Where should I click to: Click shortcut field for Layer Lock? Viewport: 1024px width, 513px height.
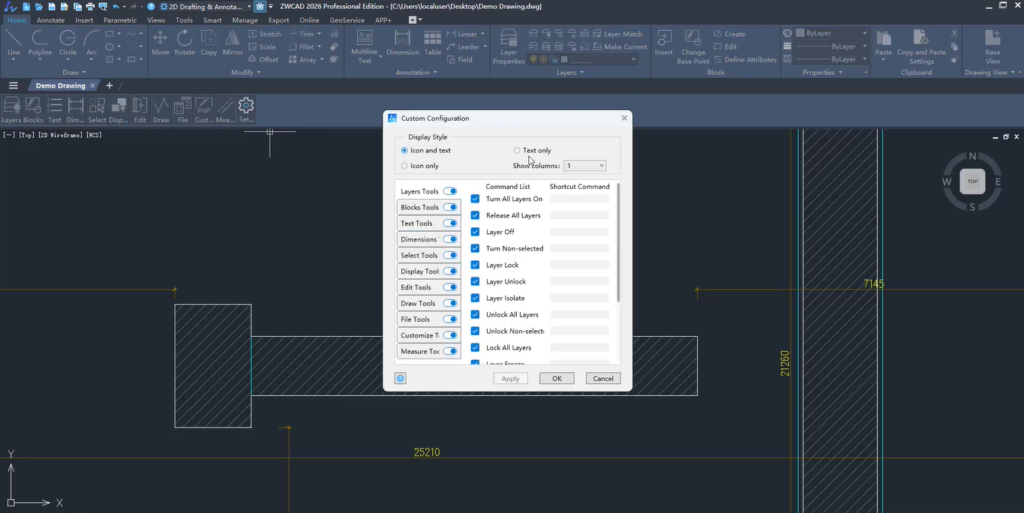579,265
